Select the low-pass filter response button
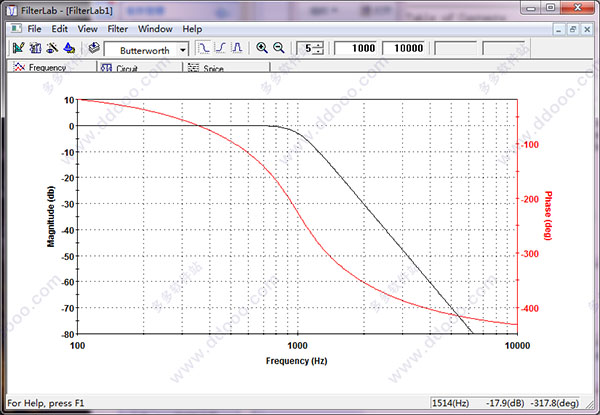 [204, 48]
